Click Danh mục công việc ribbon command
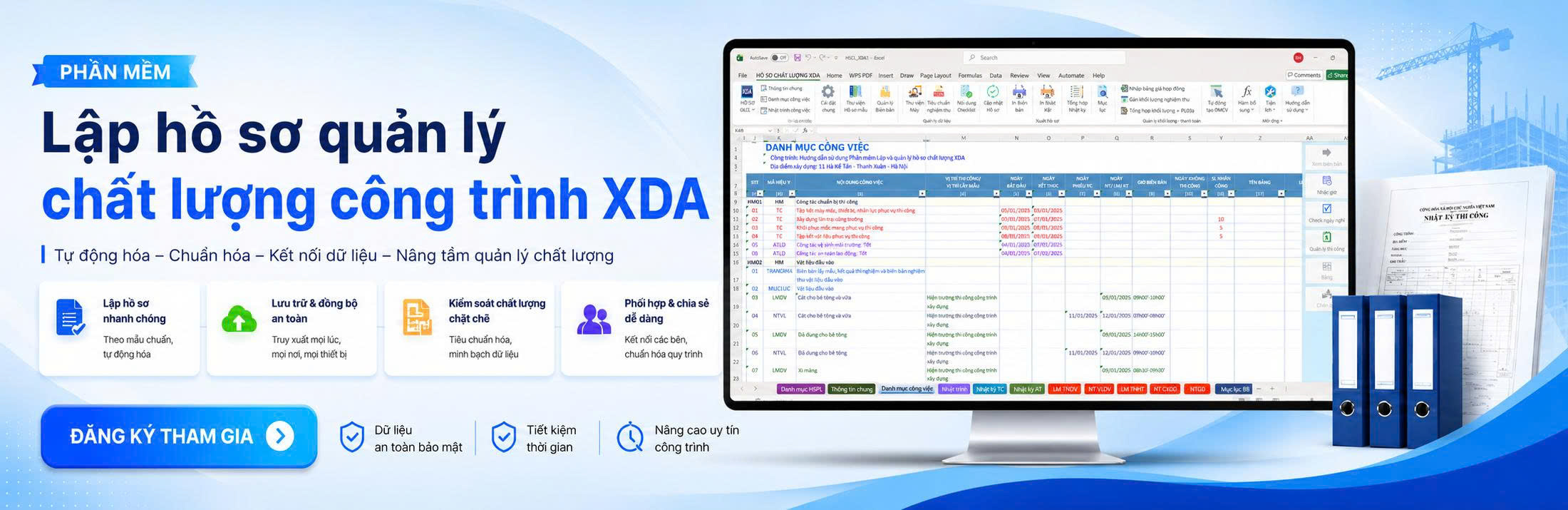This screenshot has height=510, width=1568. click(x=785, y=99)
